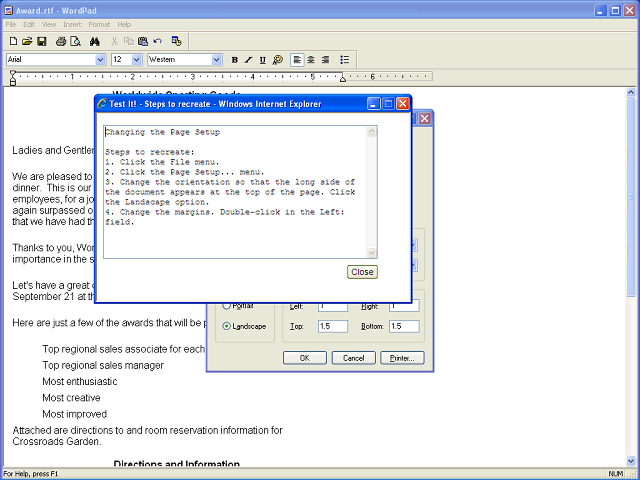Click the Close button in Test It! window

[x=362, y=272]
